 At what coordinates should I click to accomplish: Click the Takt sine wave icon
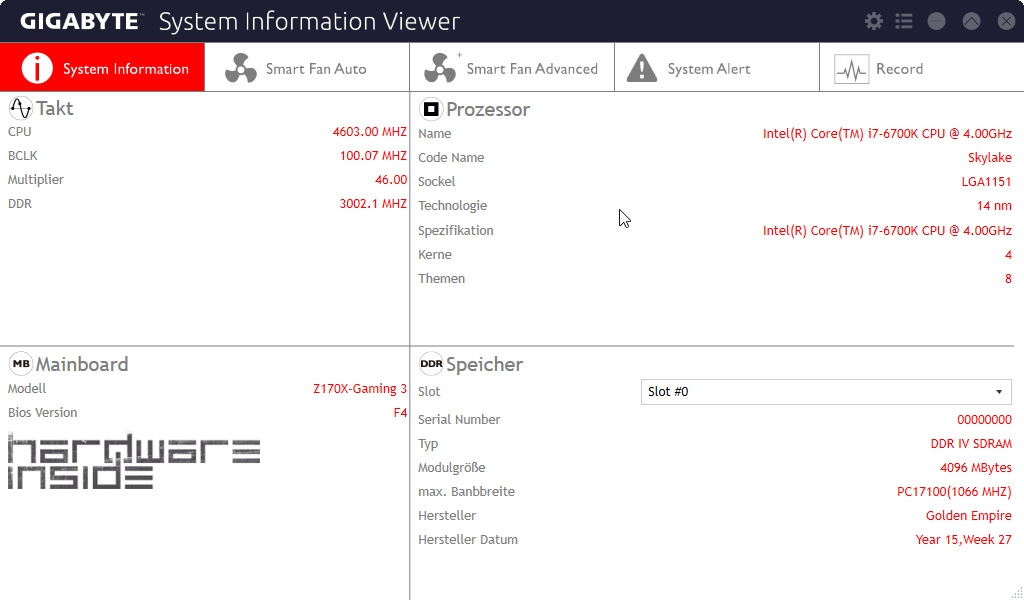click(20, 108)
